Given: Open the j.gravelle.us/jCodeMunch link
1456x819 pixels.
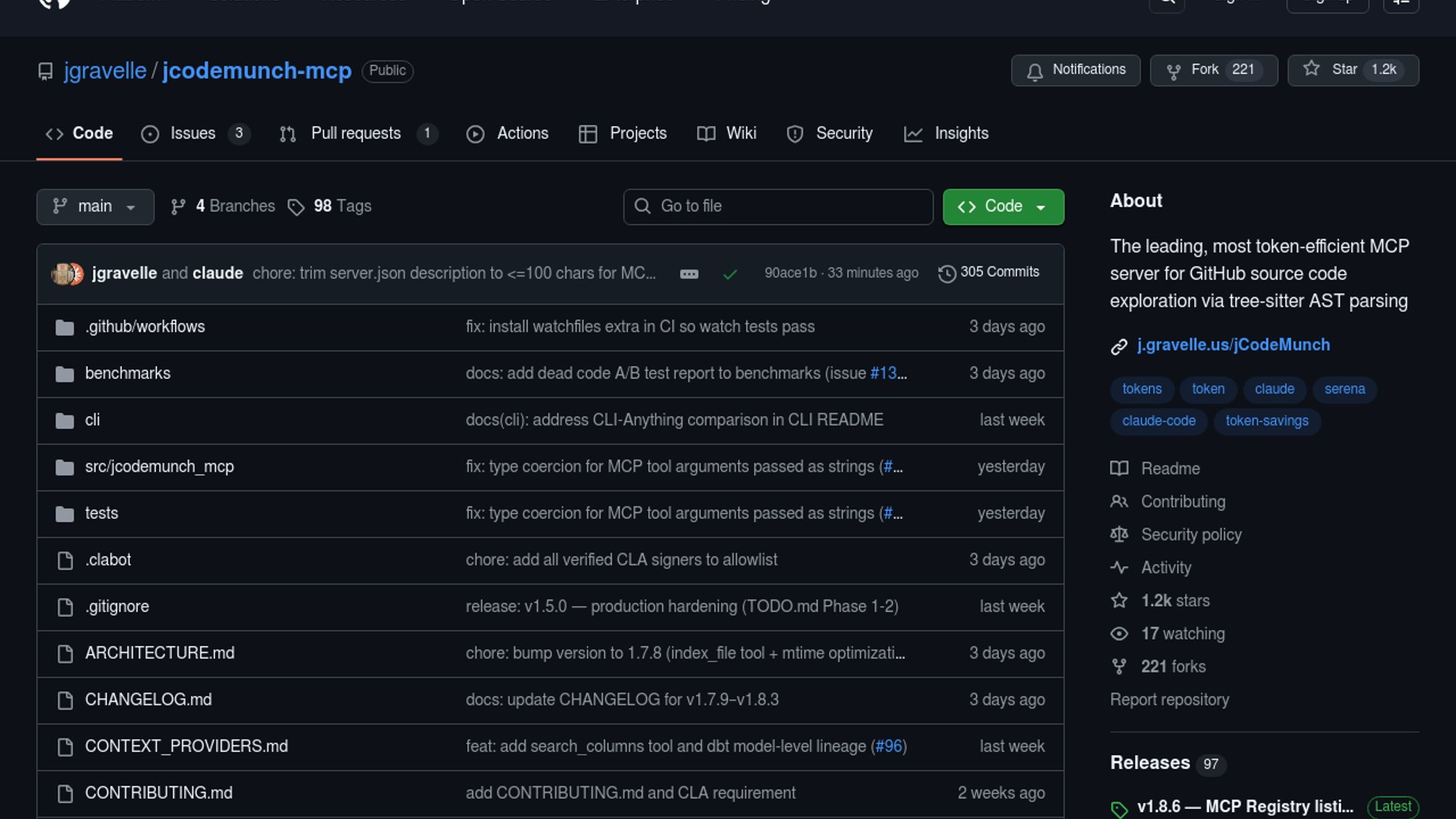Looking at the screenshot, I should (1233, 345).
